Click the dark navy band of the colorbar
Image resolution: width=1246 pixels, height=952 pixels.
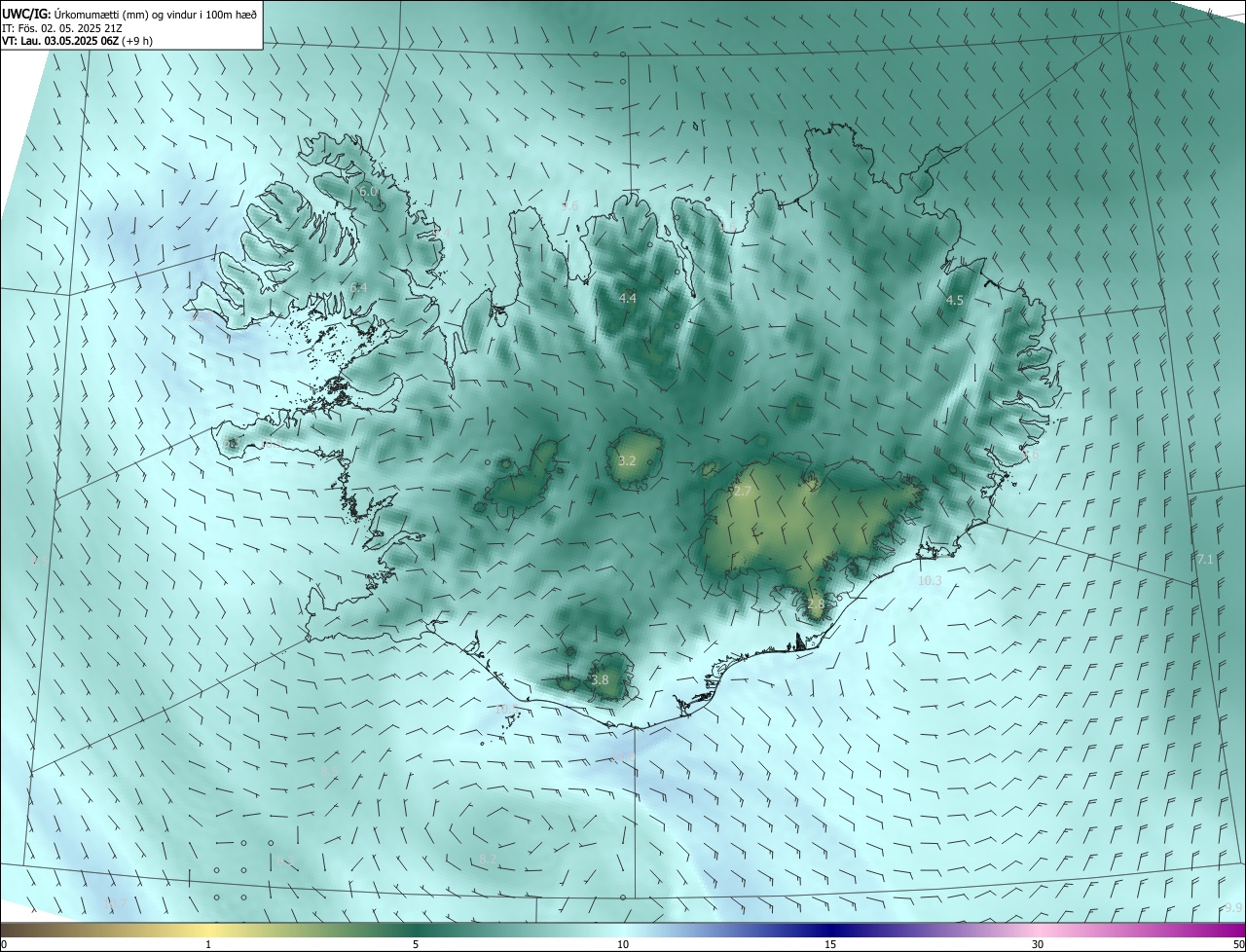830,930
